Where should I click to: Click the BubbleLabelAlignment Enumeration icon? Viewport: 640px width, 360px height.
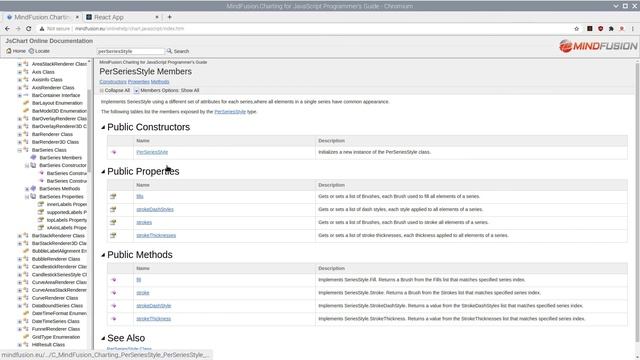point(26,251)
